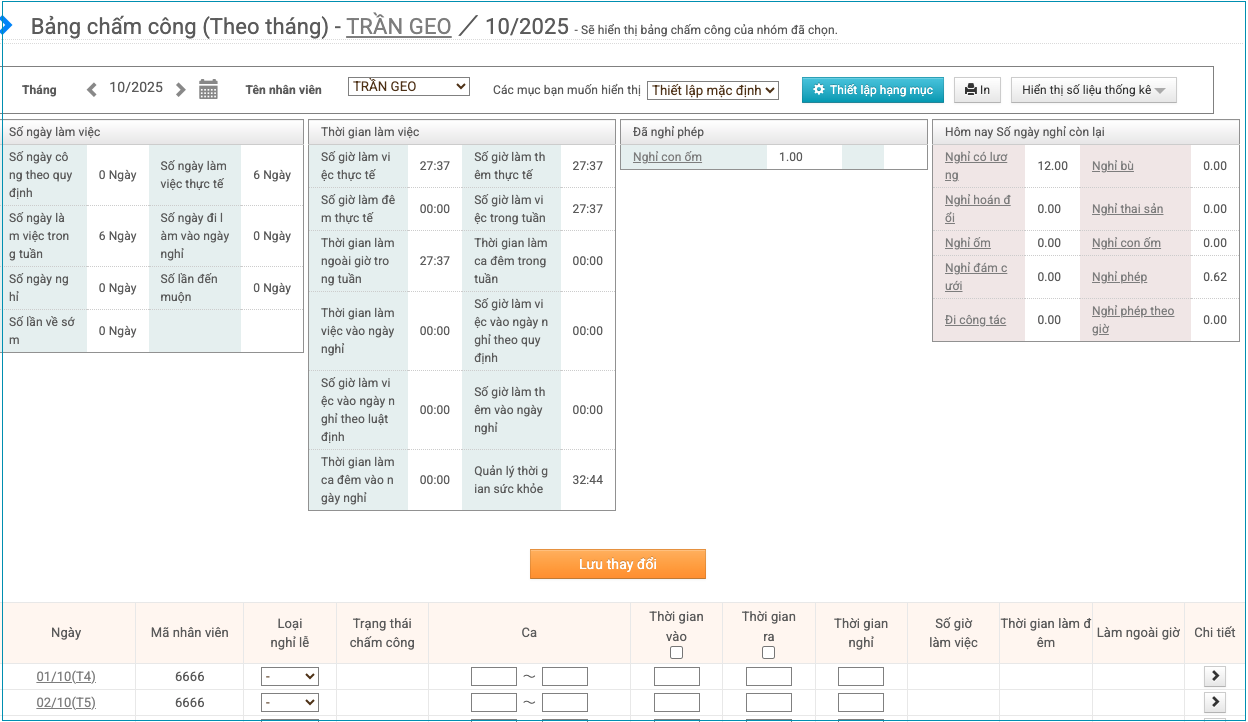This screenshot has height=722, width=1248.
Task: Open leave type dropdown for 01/10
Action: (x=289, y=677)
